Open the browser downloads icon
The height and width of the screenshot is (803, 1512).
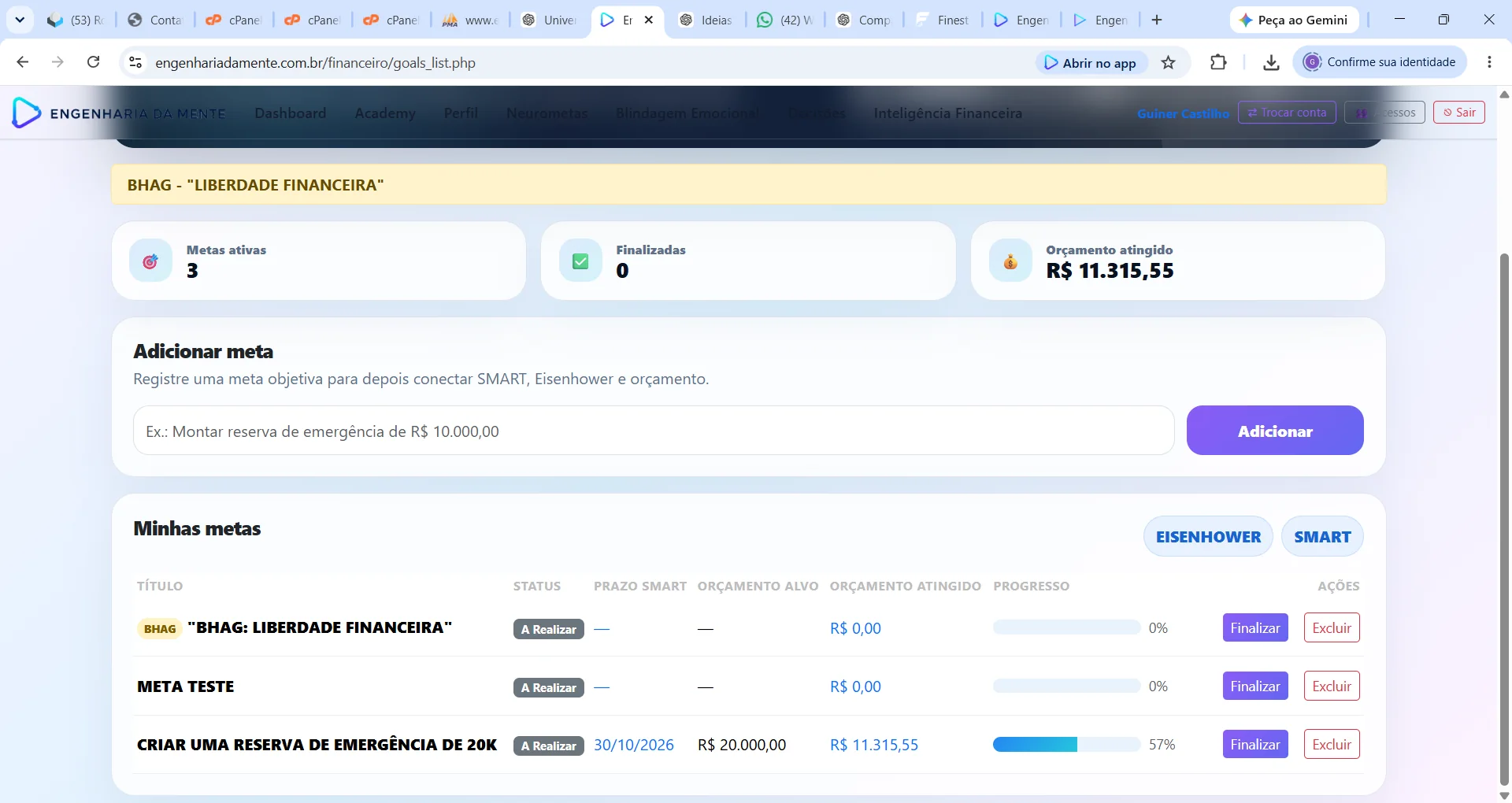[x=1271, y=63]
